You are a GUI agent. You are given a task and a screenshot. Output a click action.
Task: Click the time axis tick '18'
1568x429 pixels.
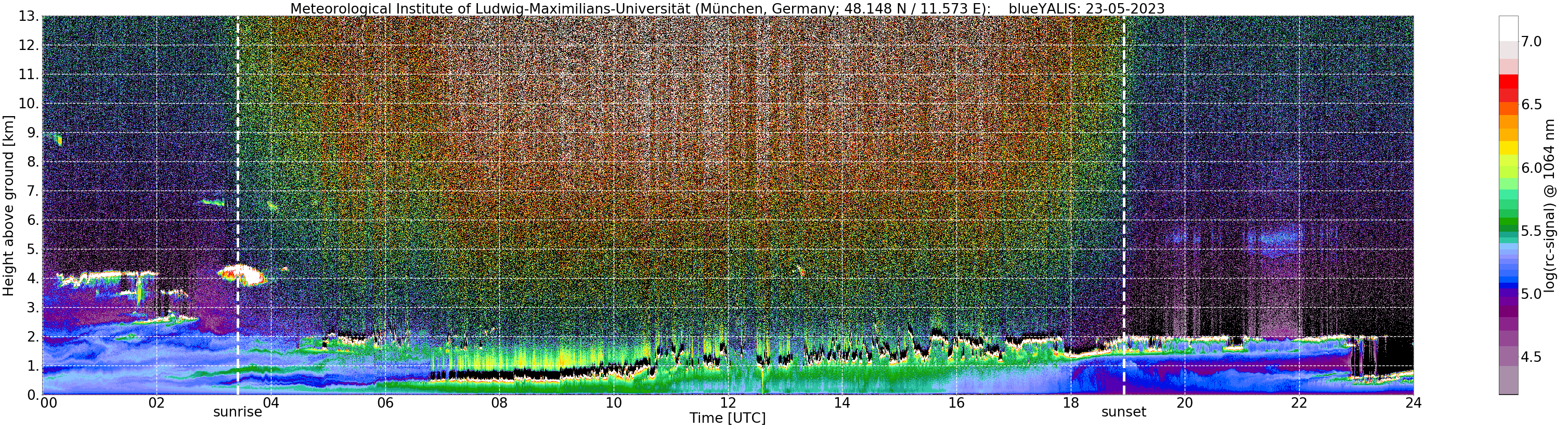pos(1071,402)
